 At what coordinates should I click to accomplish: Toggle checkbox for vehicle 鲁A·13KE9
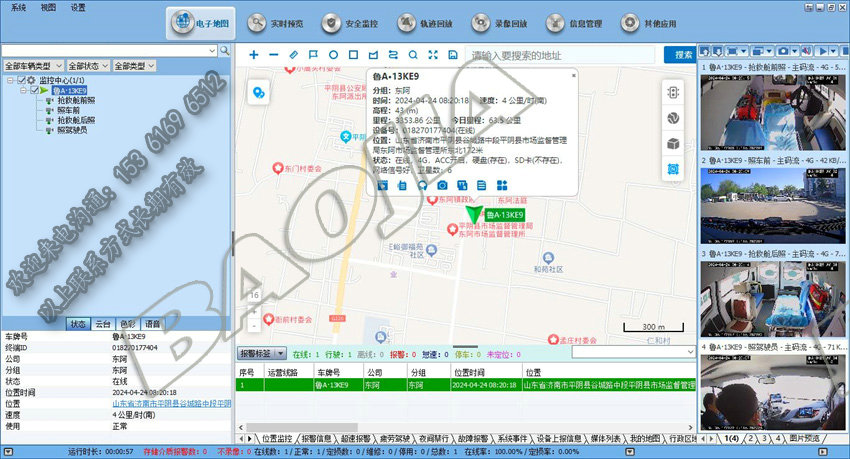(36, 90)
